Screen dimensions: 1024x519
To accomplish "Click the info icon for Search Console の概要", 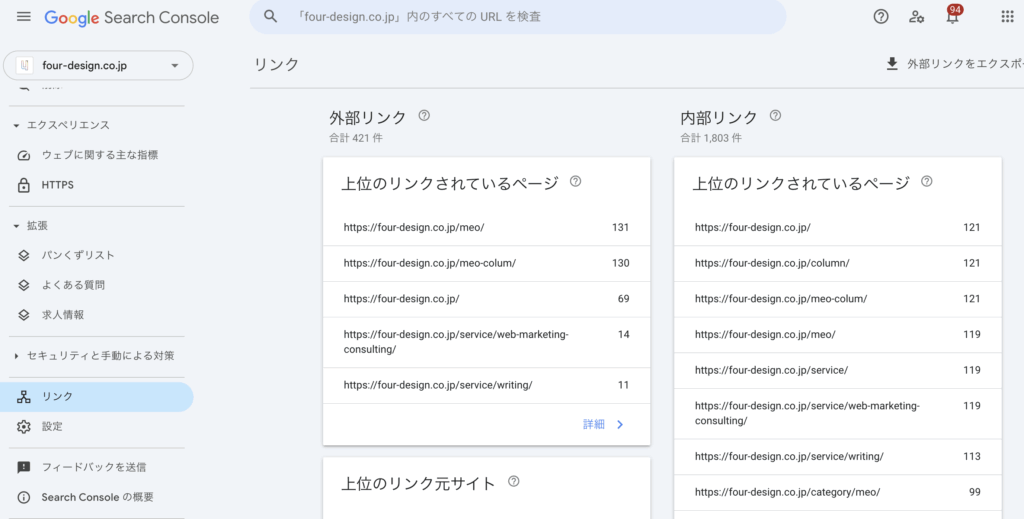I will pyautogui.click(x=24, y=497).
